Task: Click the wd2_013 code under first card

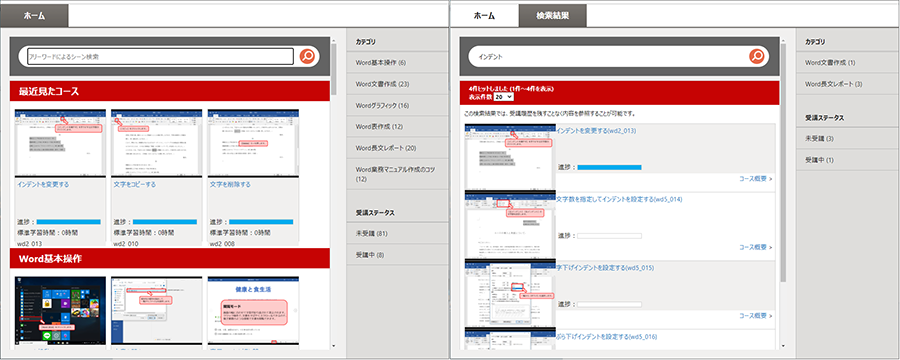Action: pyautogui.click(x=30, y=244)
